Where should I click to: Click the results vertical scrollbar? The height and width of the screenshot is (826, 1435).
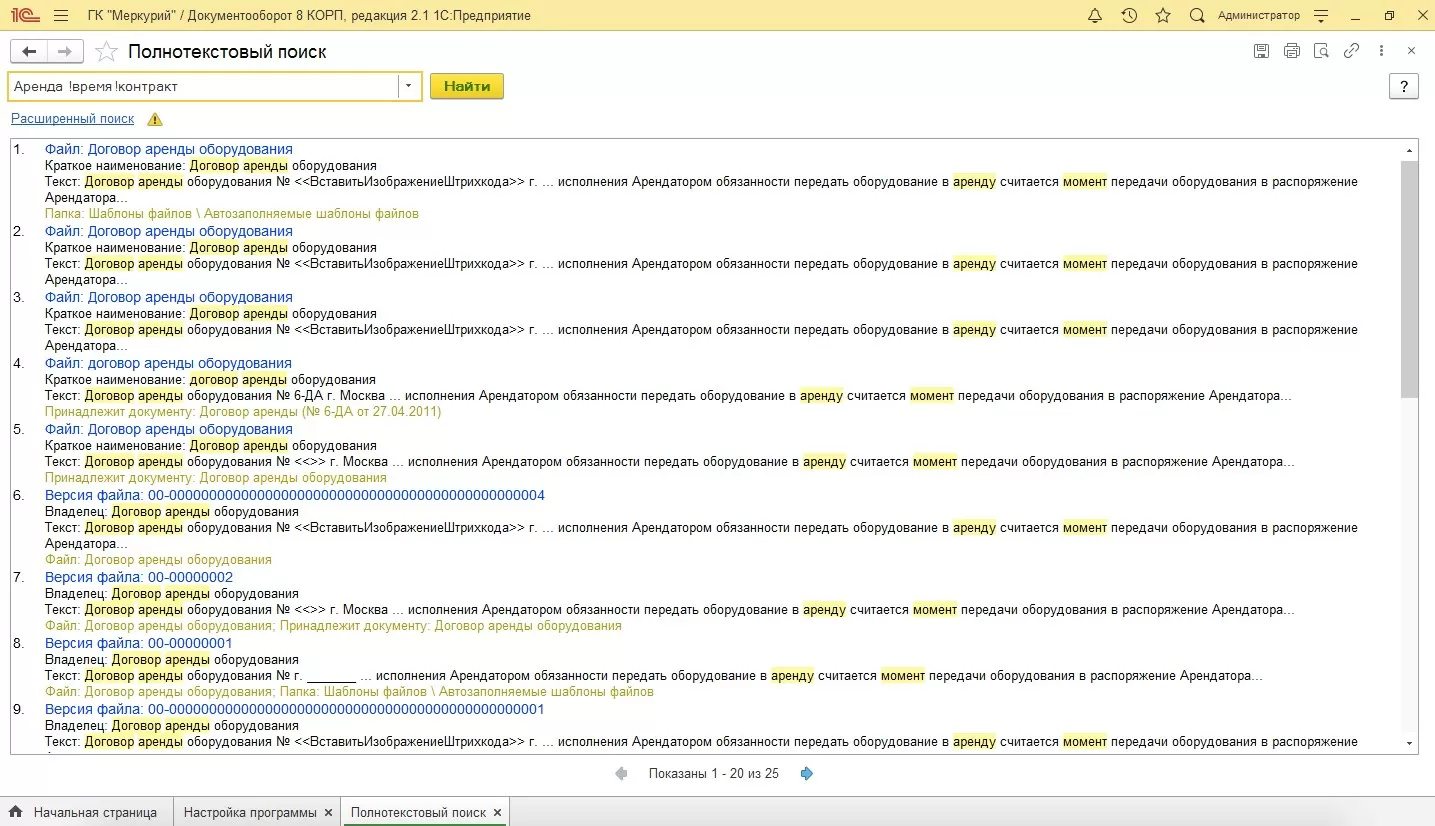pos(1410,280)
